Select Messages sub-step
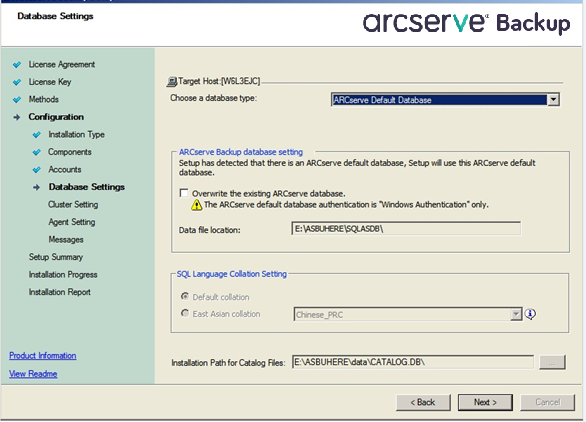The width and height of the screenshot is (586, 422). tap(66, 240)
